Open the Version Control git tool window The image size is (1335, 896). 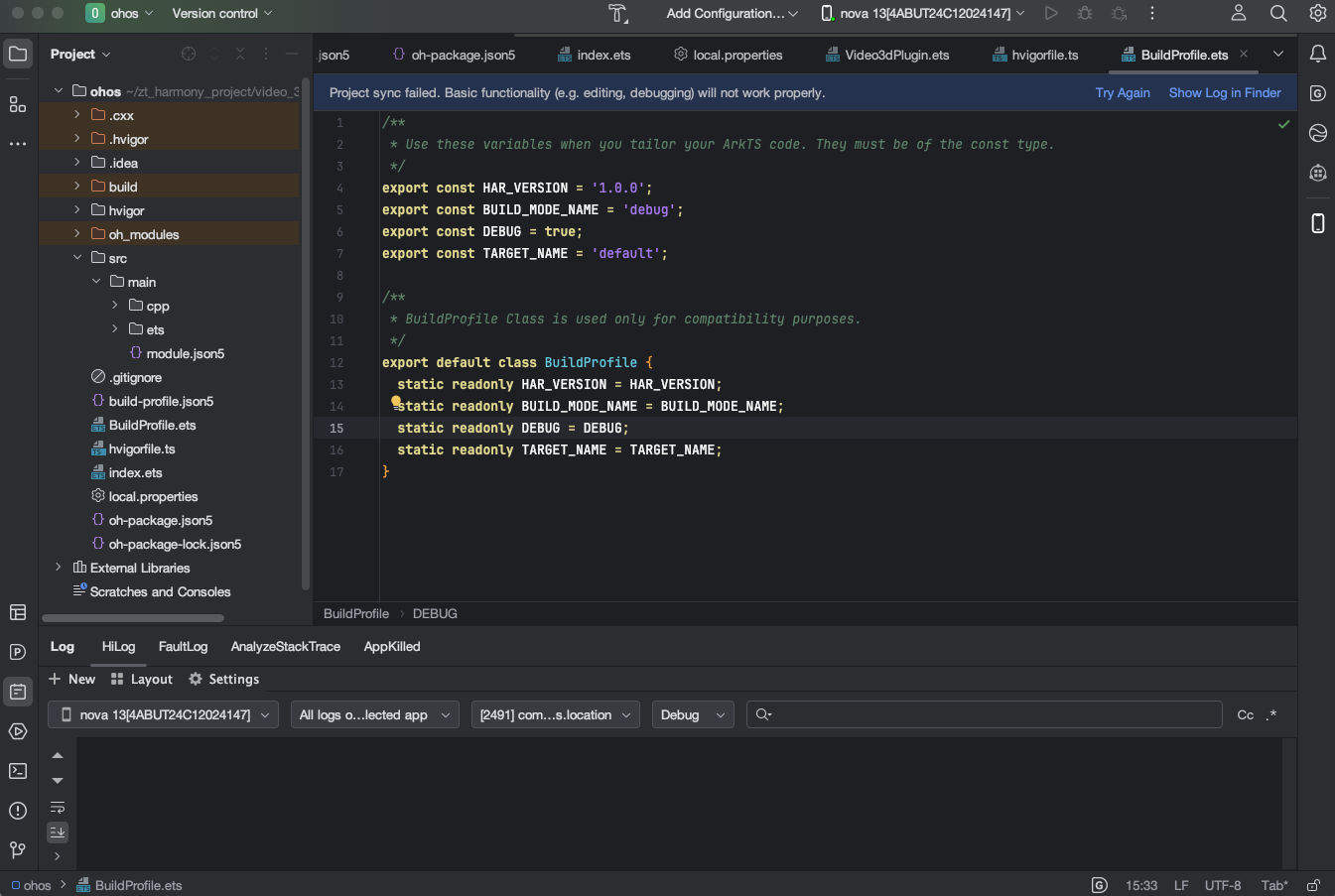pyautogui.click(x=18, y=850)
